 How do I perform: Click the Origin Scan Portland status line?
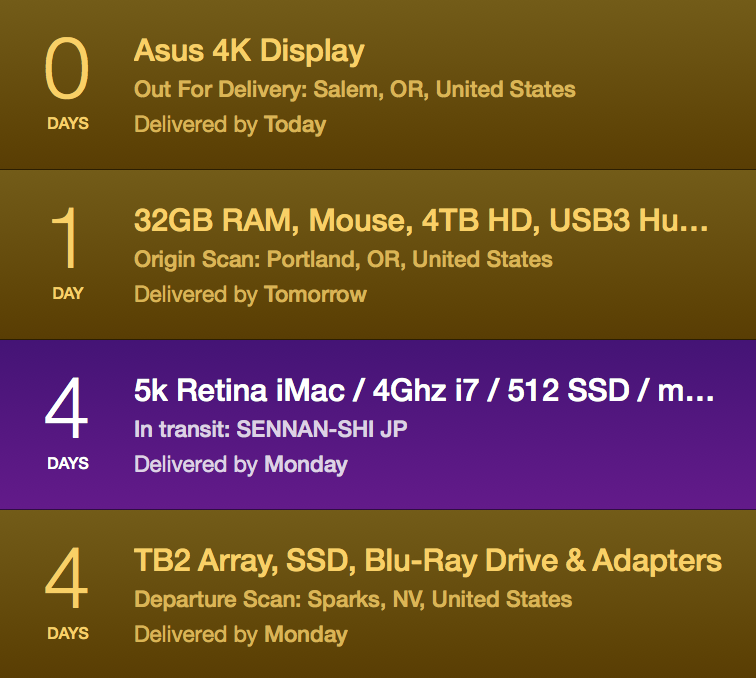coord(343,259)
